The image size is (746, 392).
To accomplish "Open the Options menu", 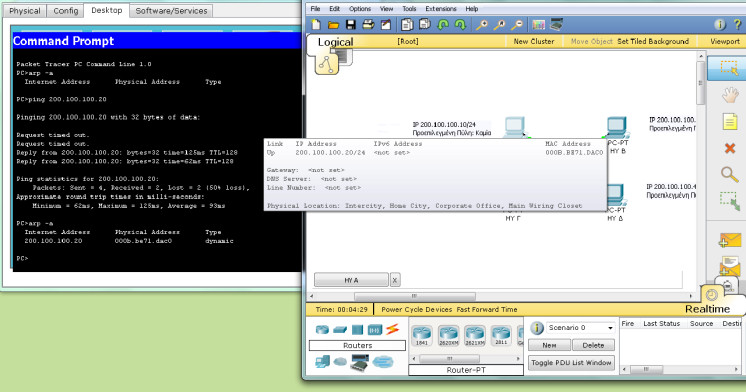I will click(x=360, y=9).
